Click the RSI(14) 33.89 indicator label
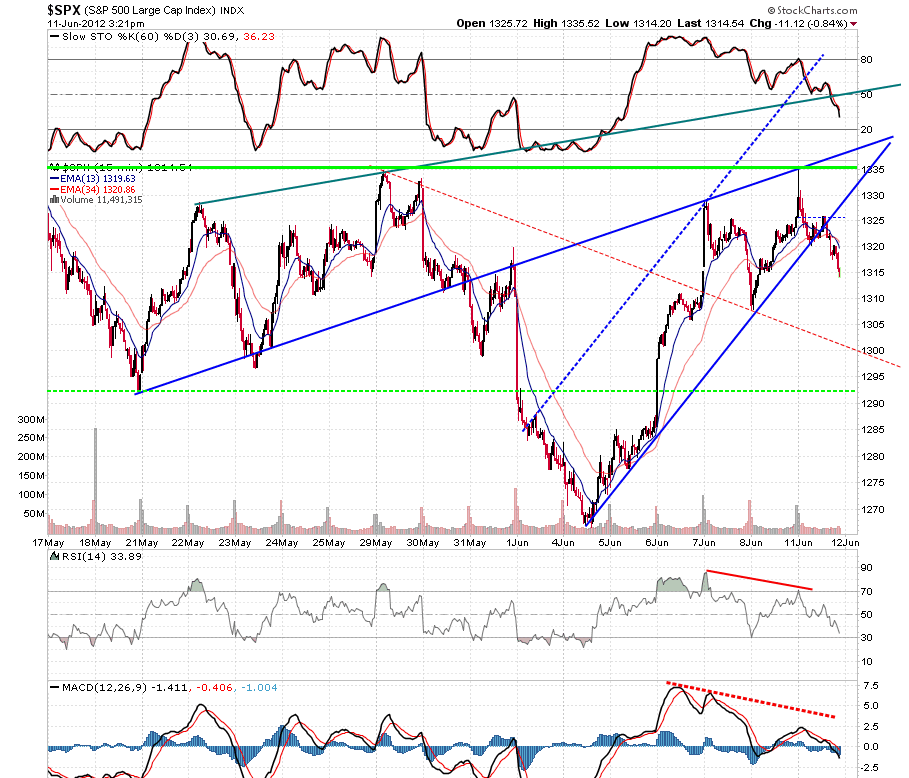 coord(101,557)
